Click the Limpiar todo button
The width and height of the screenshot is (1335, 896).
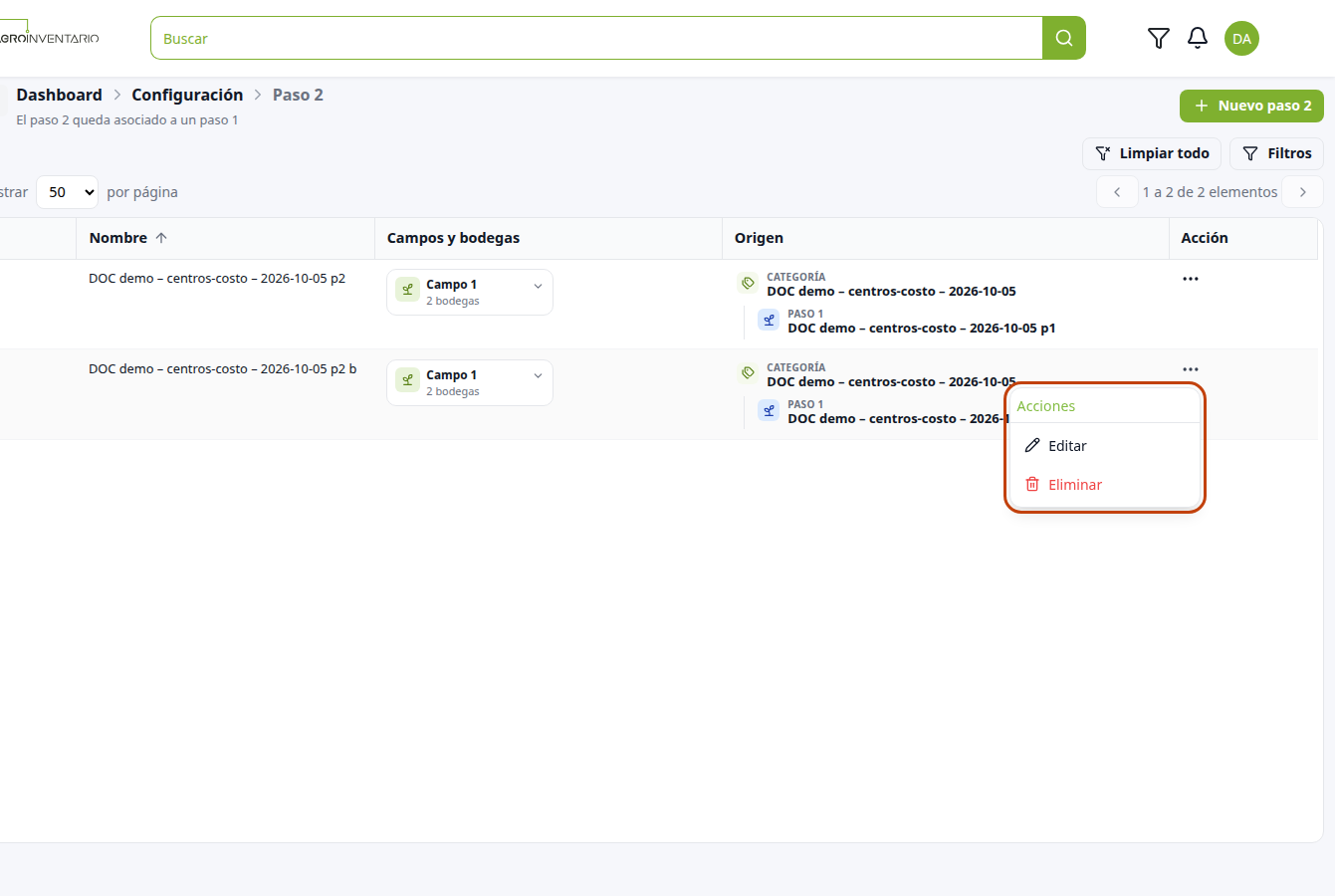coord(1152,153)
